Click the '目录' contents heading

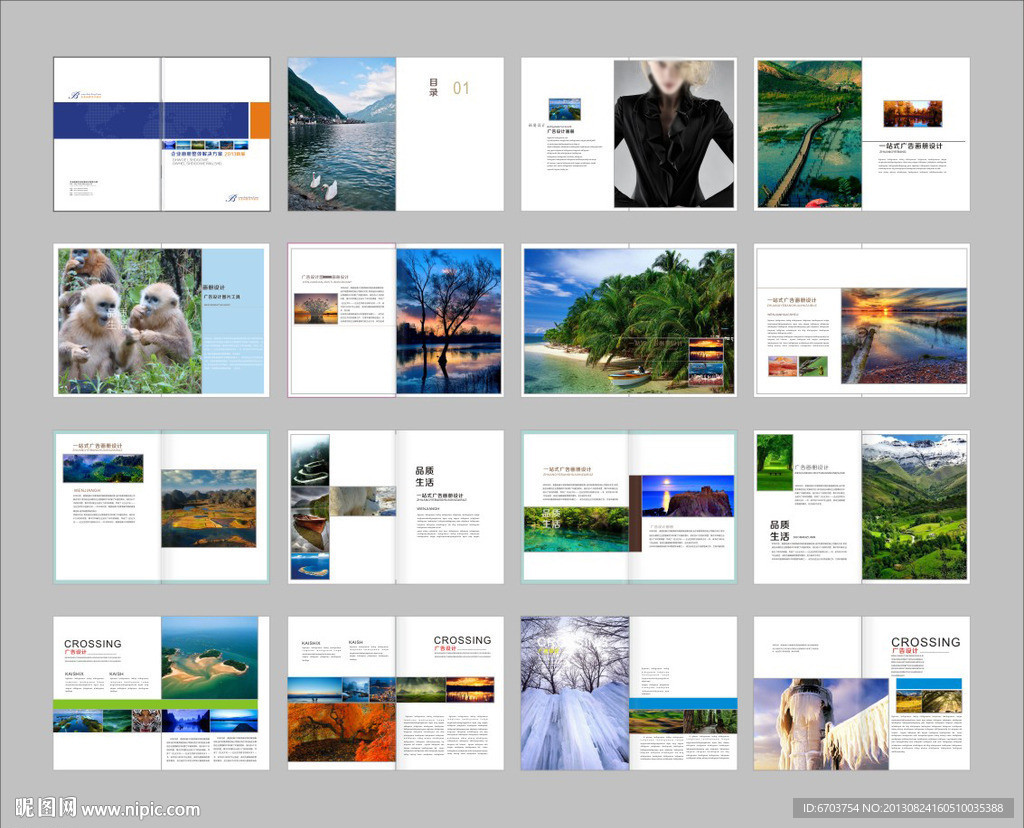(x=433, y=88)
